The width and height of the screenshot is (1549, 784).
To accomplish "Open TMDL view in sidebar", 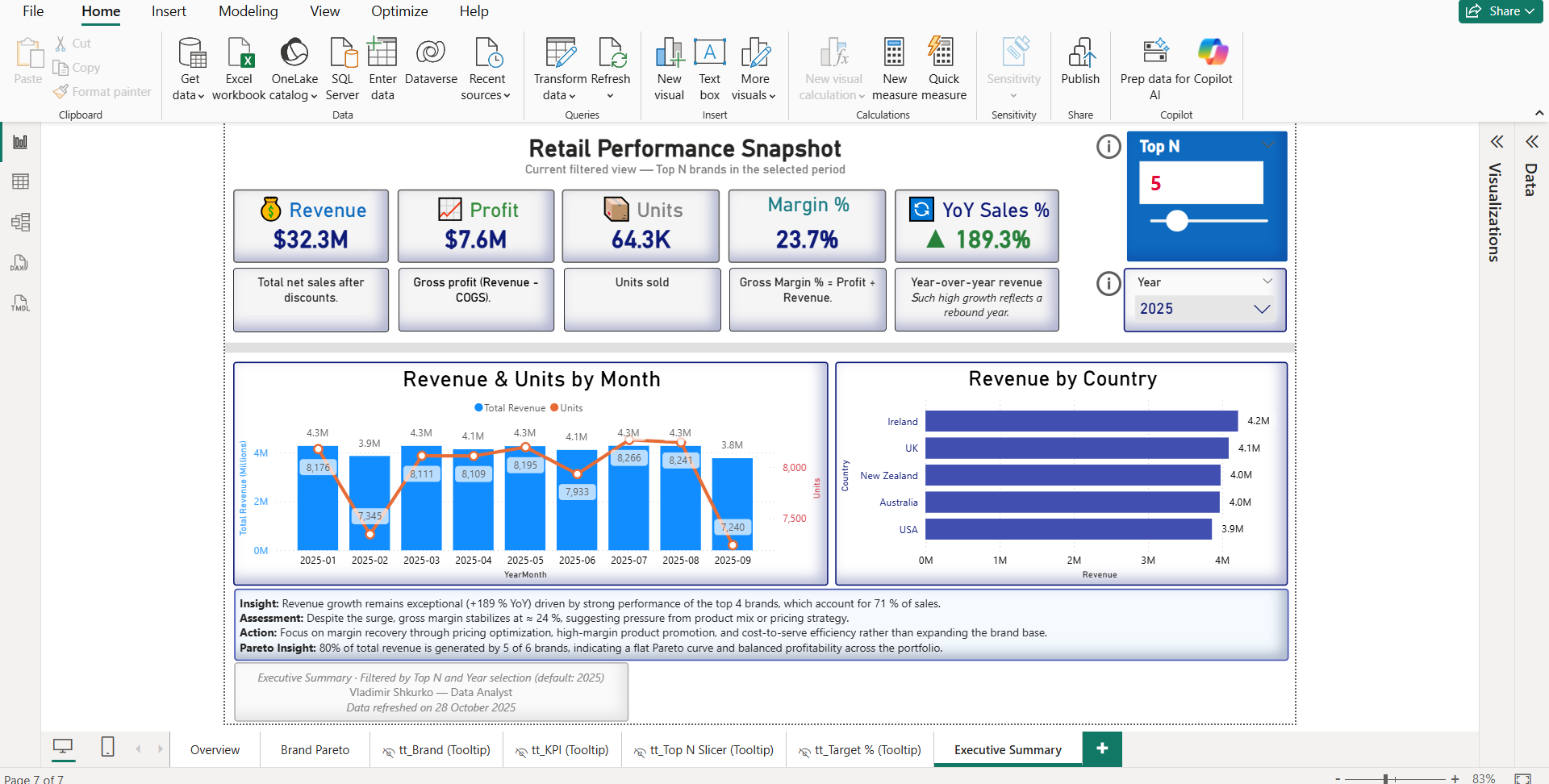I will [21, 303].
